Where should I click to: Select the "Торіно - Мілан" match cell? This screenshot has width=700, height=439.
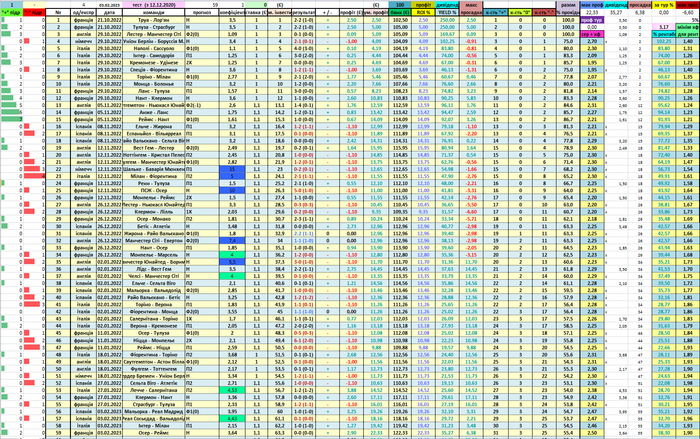tap(154, 77)
